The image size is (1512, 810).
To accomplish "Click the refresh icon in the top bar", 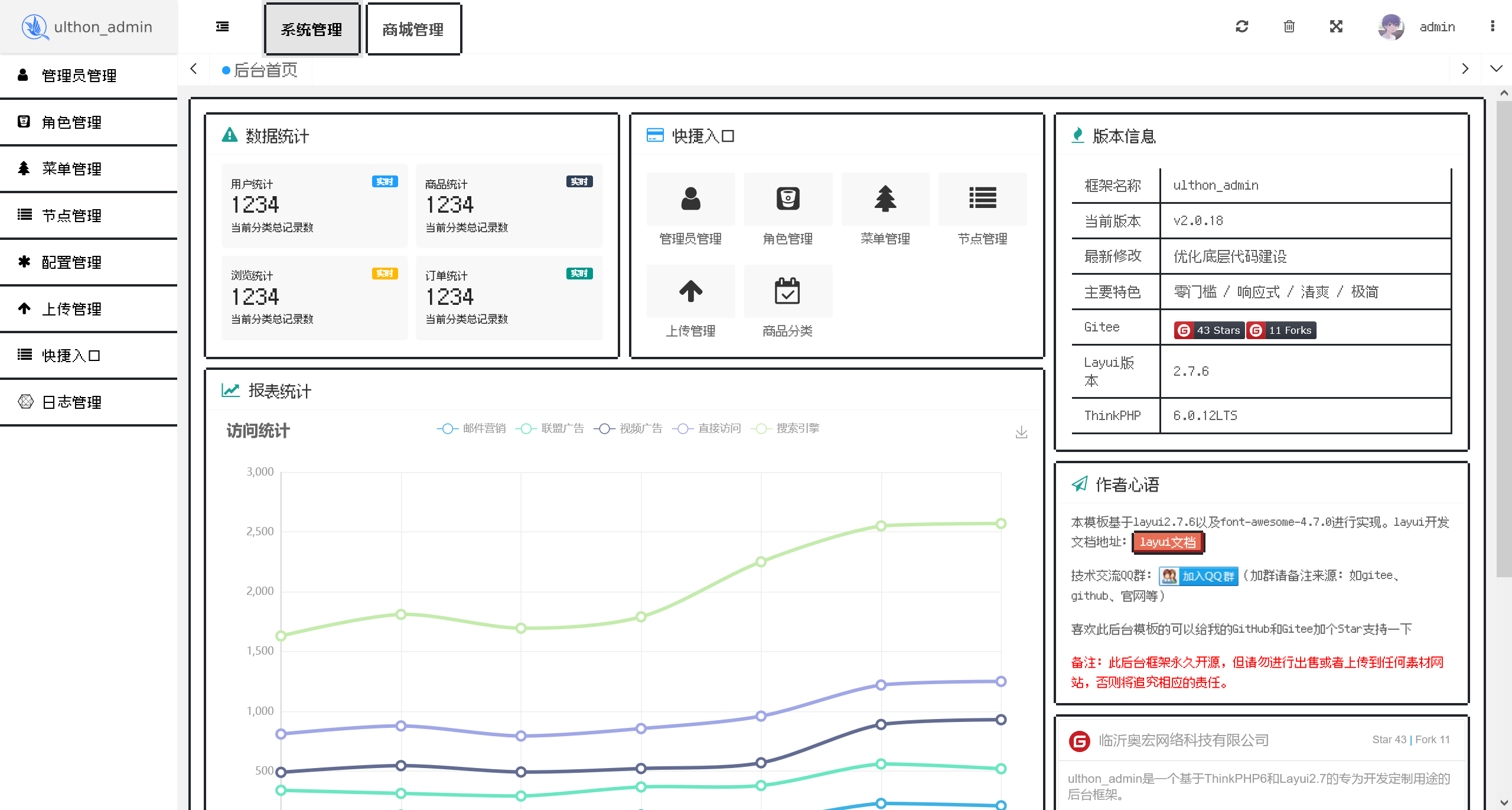I will click(x=1241, y=27).
